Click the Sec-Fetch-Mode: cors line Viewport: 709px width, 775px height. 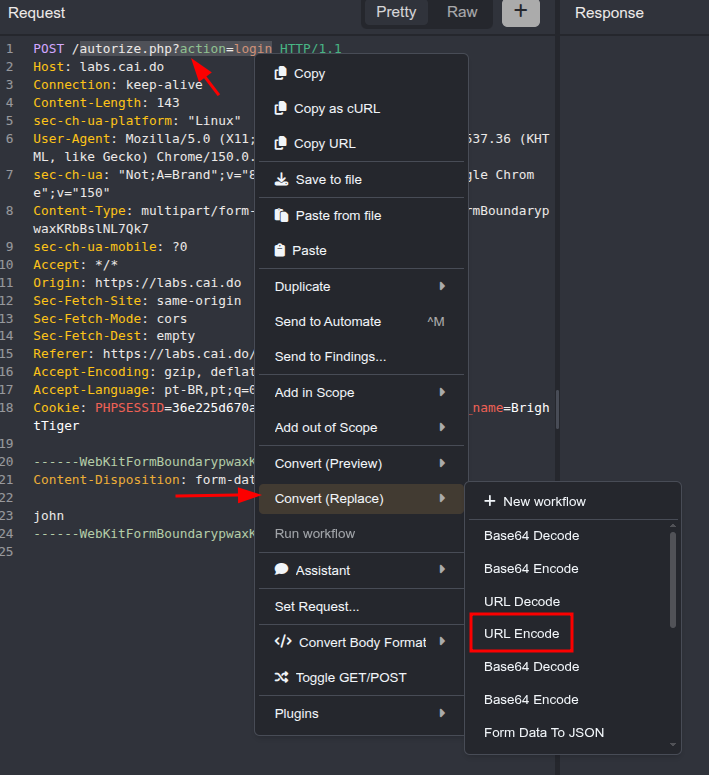(x=110, y=319)
